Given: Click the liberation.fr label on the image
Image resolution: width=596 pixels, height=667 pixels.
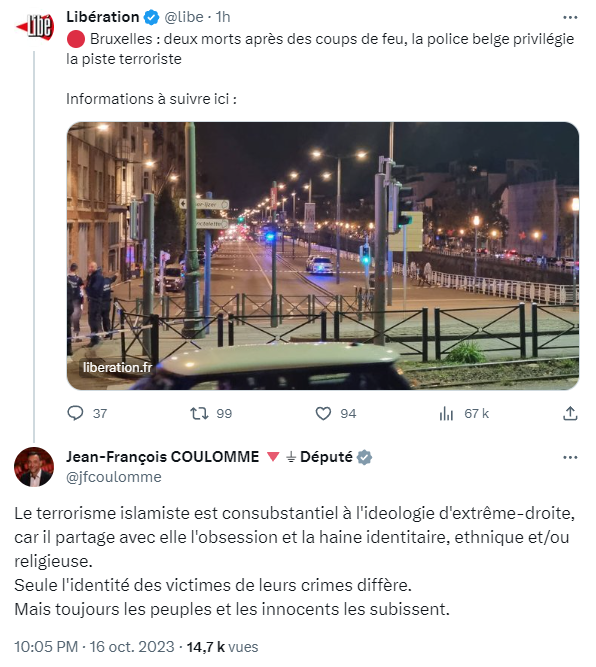Looking at the screenshot, I should click(117, 367).
